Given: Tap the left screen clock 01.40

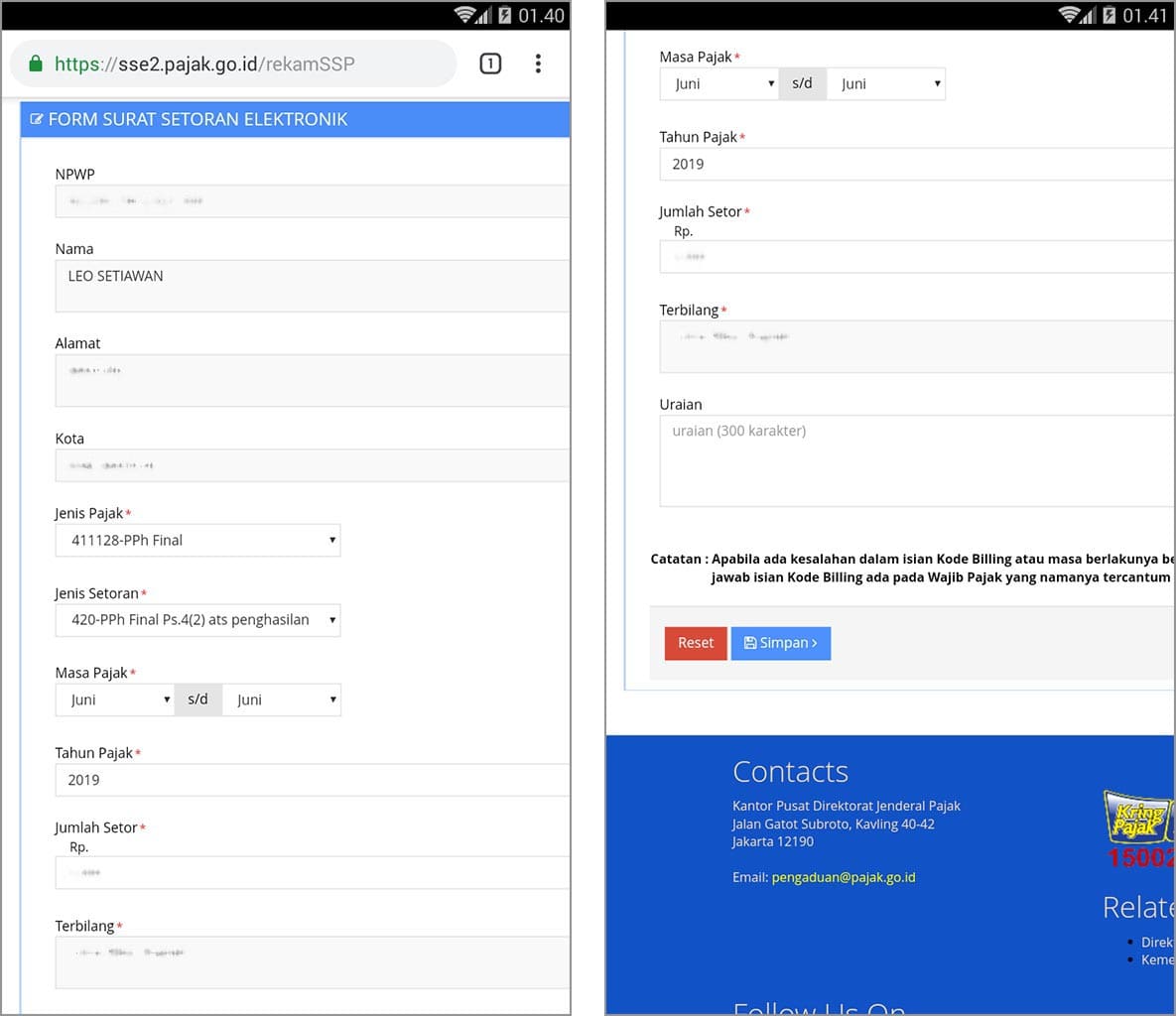Looking at the screenshot, I should coord(541,16).
